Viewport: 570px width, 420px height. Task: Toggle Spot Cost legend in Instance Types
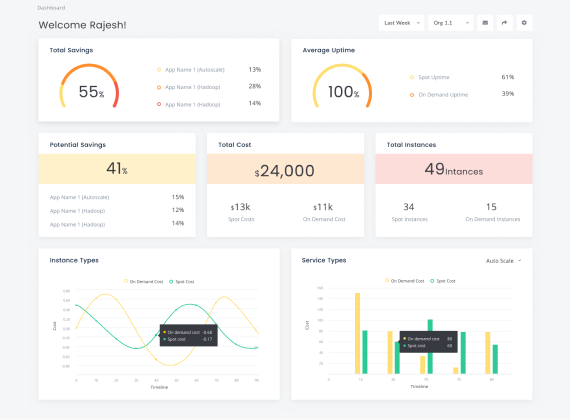point(181,281)
